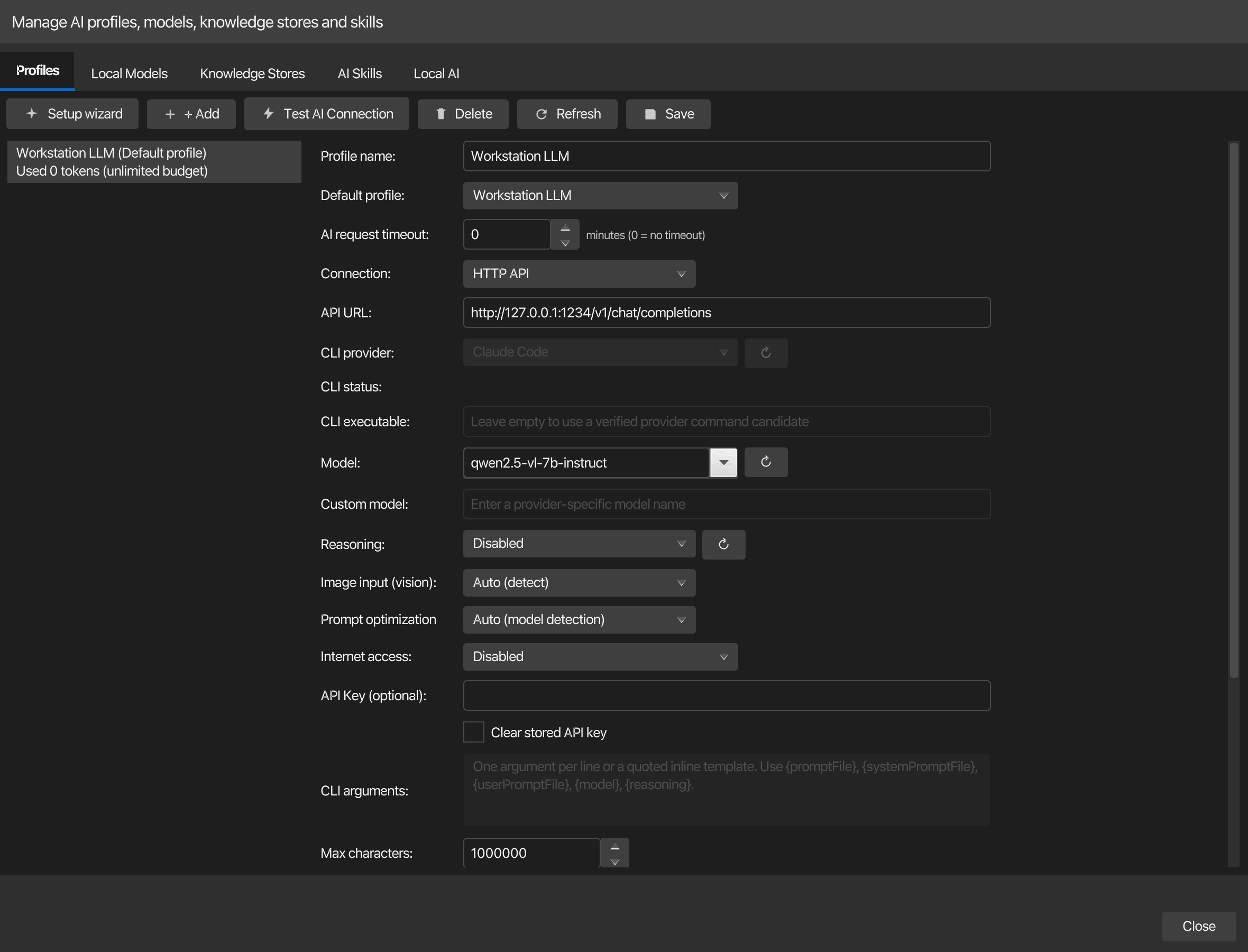
Task: Increase AI request timeout with up arrow
Action: (x=565, y=227)
